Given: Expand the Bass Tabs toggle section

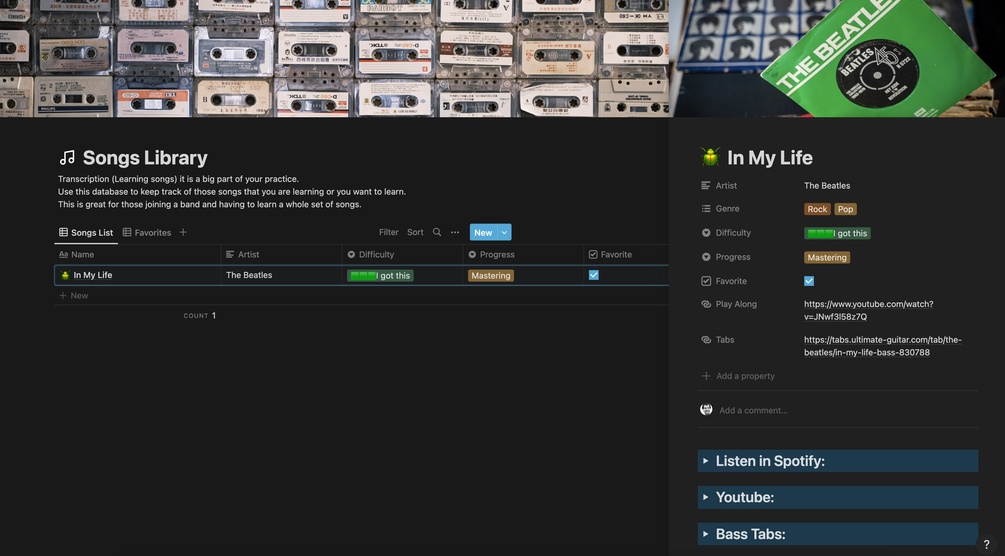Looking at the screenshot, I should coord(706,534).
